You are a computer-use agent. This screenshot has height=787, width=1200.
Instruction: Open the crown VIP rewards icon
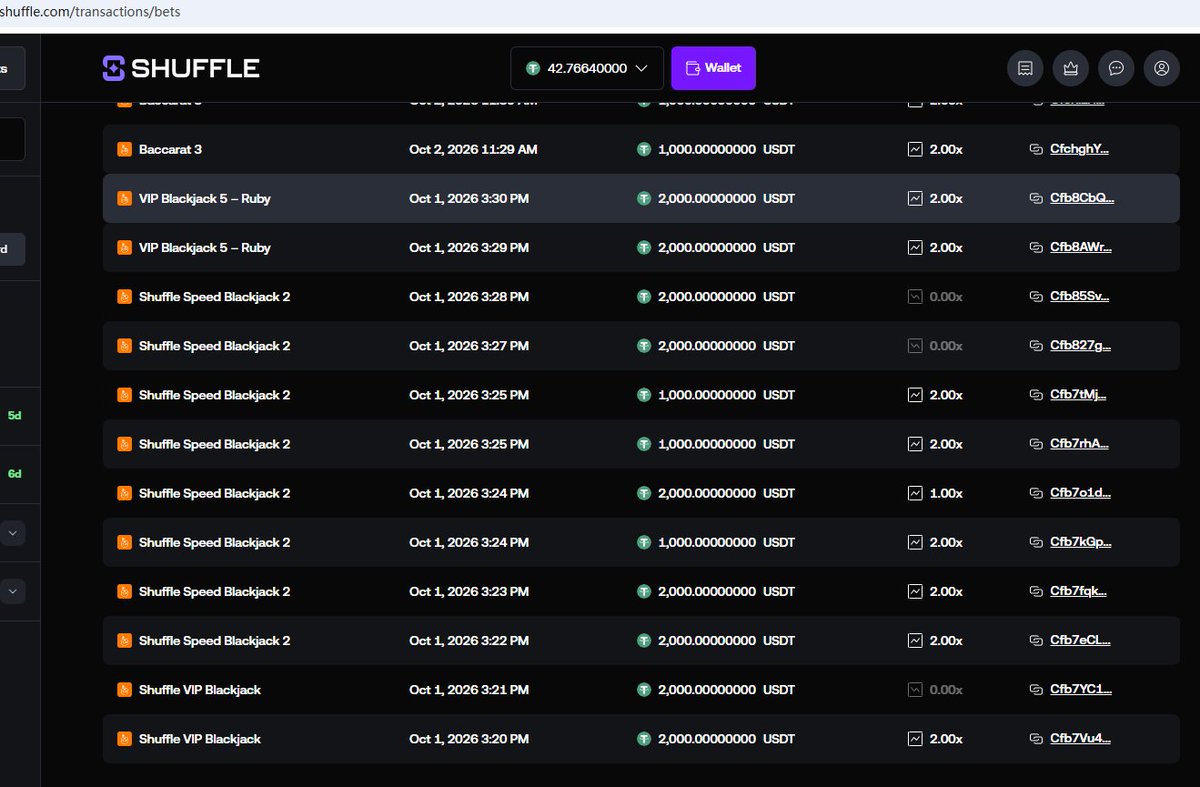(1070, 68)
